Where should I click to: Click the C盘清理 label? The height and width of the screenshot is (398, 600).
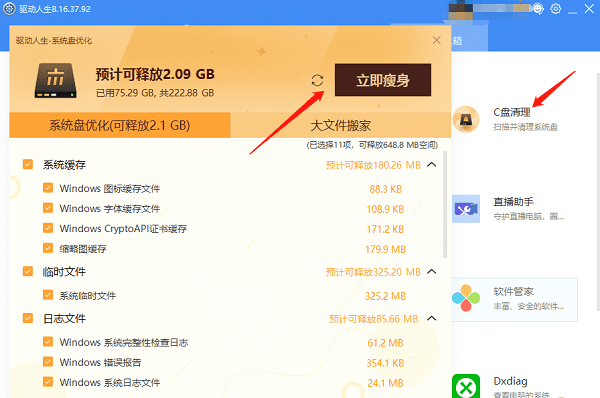pos(512,113)
